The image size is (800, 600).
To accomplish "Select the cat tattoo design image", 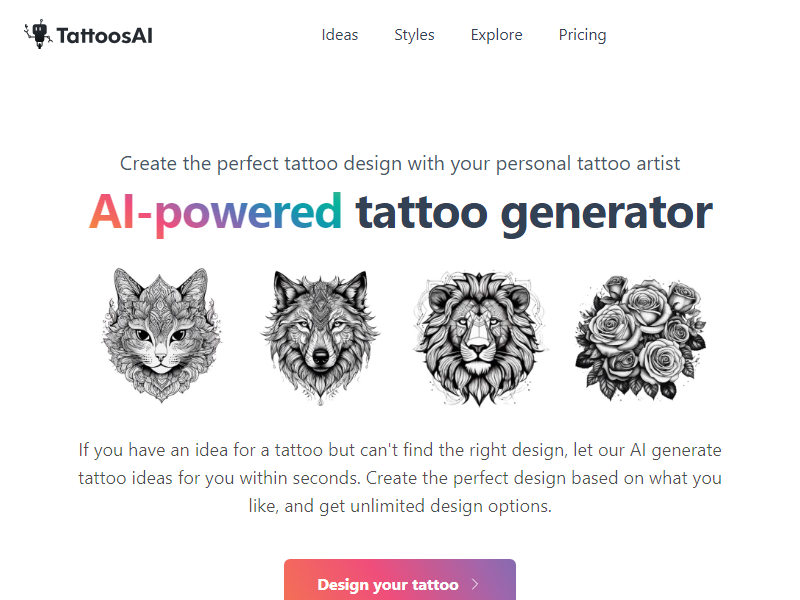I will coord(162,335).
